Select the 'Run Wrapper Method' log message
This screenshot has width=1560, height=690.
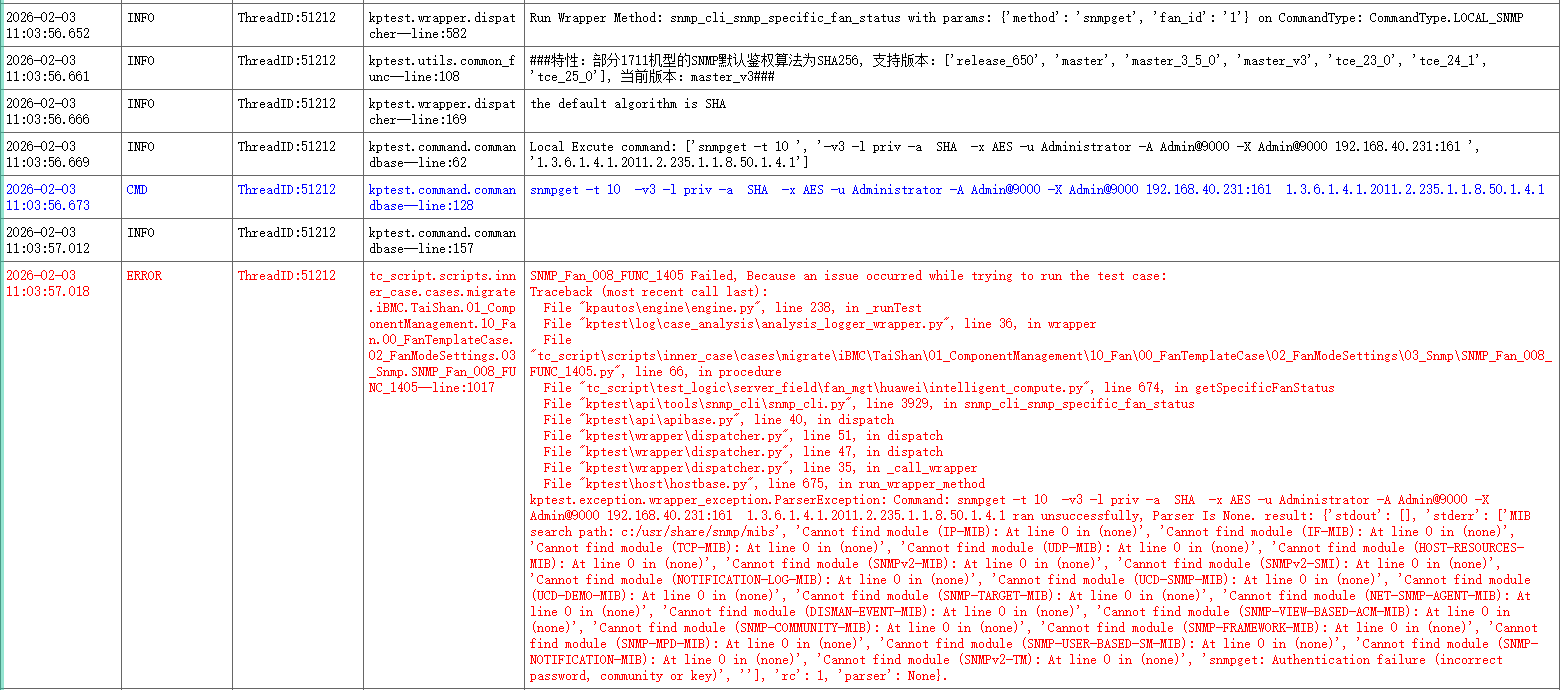click(1026, 19)
